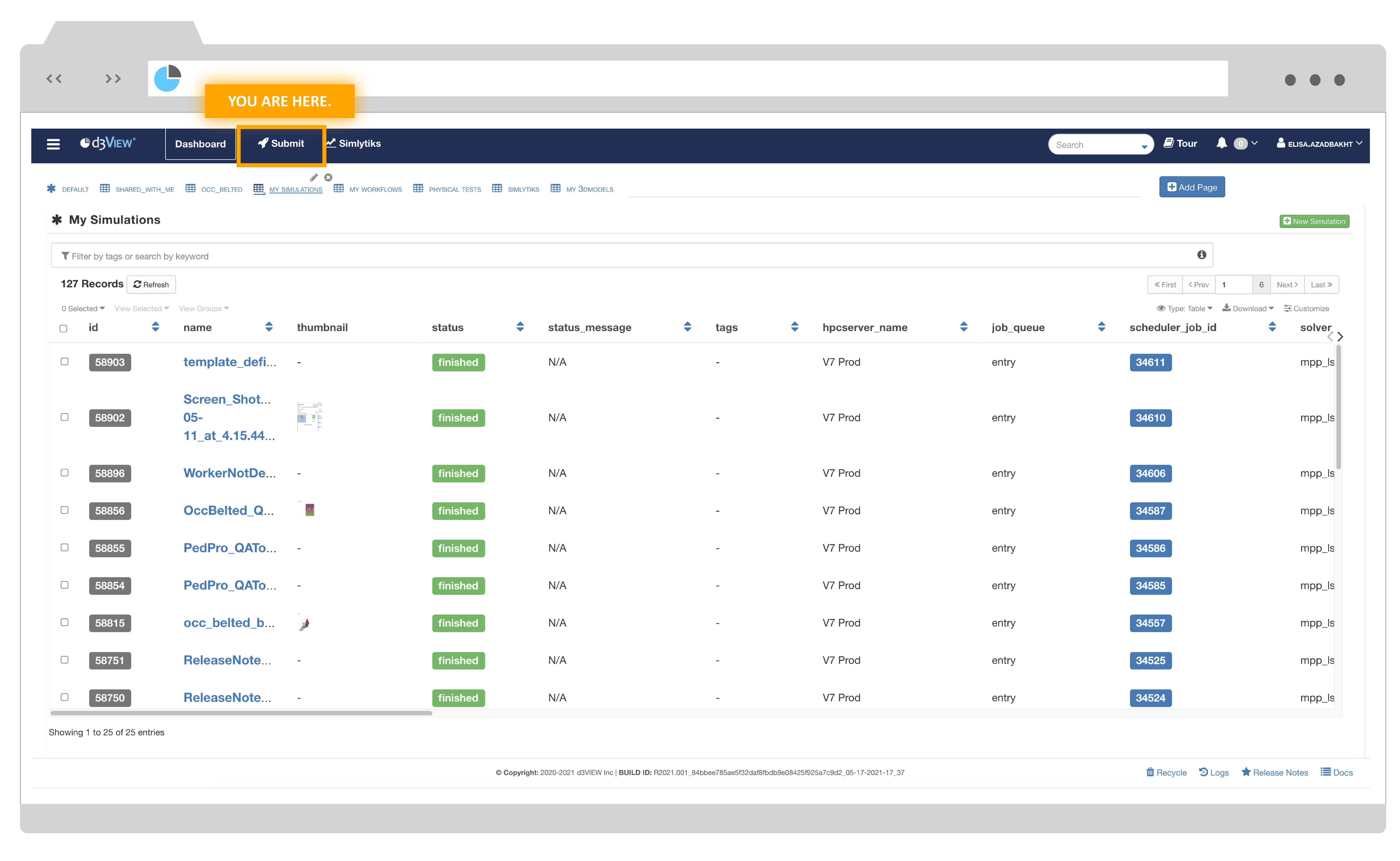Open Release Notes in footer
Screen dimensions: 1400x861
point(1275,772)
